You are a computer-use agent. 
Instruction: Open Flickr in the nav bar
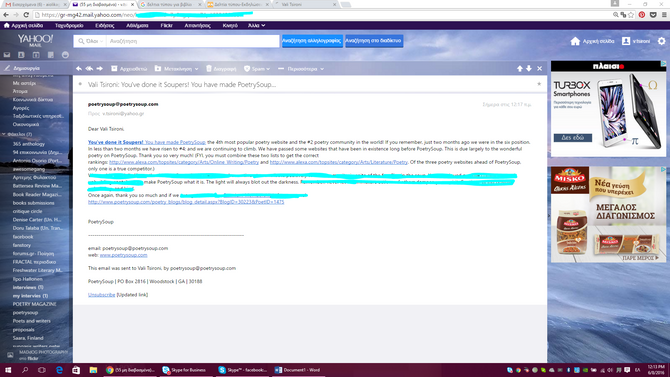click(x=166, y=26)
